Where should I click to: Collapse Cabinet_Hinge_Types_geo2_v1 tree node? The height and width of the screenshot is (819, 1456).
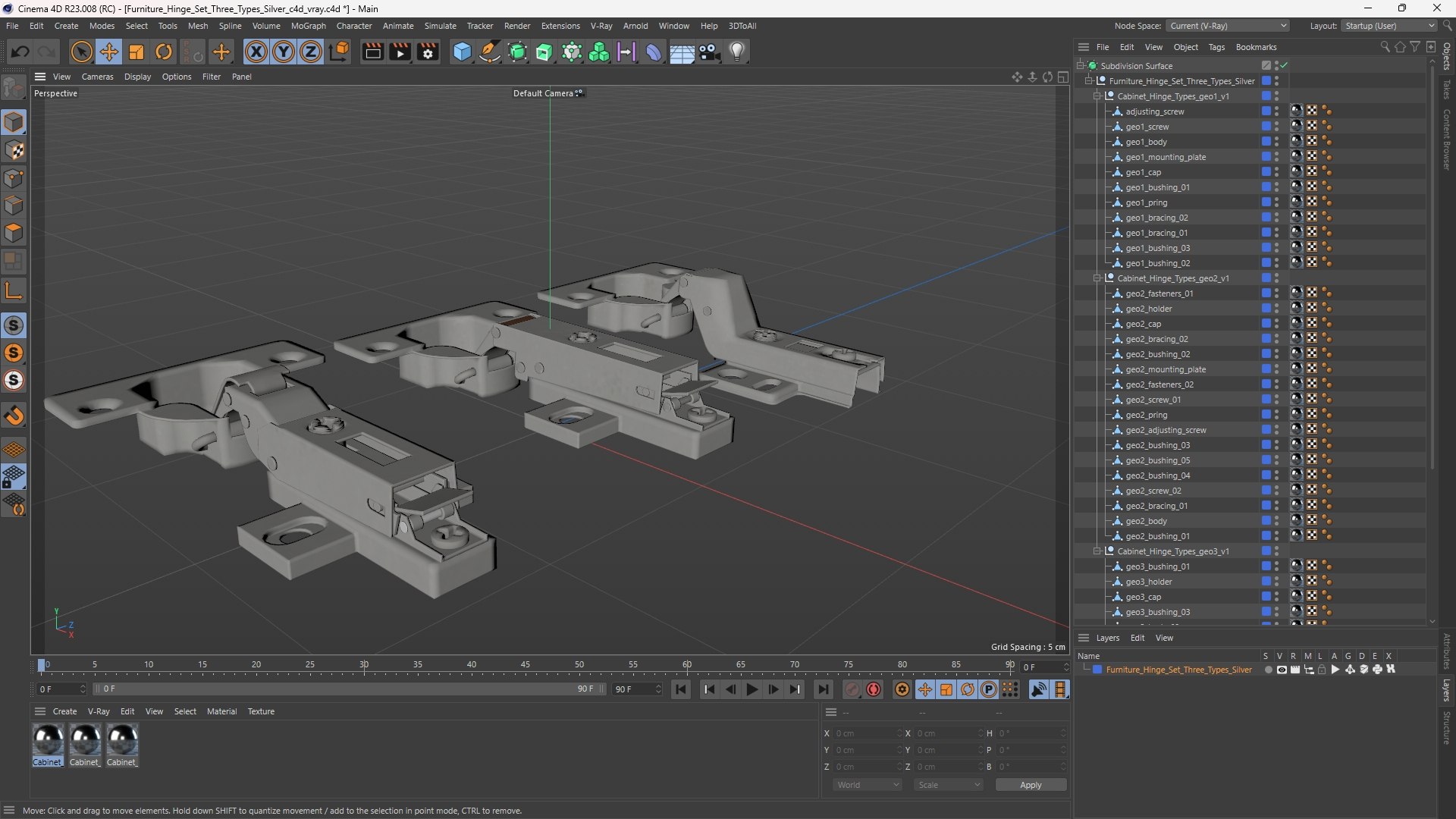(x=1097, y=278)
